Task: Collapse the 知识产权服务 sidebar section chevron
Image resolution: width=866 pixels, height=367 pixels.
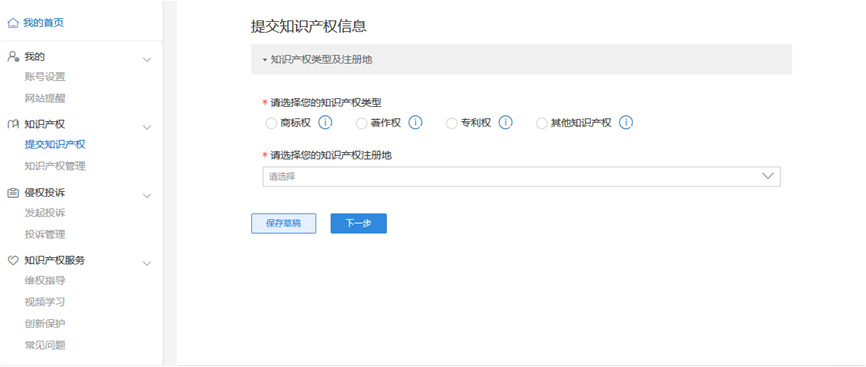Action: [x=147, y=264]
